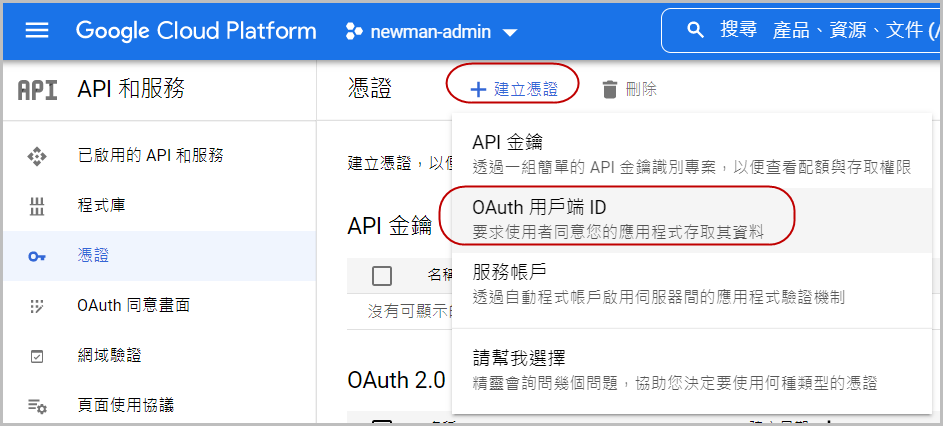Click the Google Cloud Platform title

(x=196, y=31)
